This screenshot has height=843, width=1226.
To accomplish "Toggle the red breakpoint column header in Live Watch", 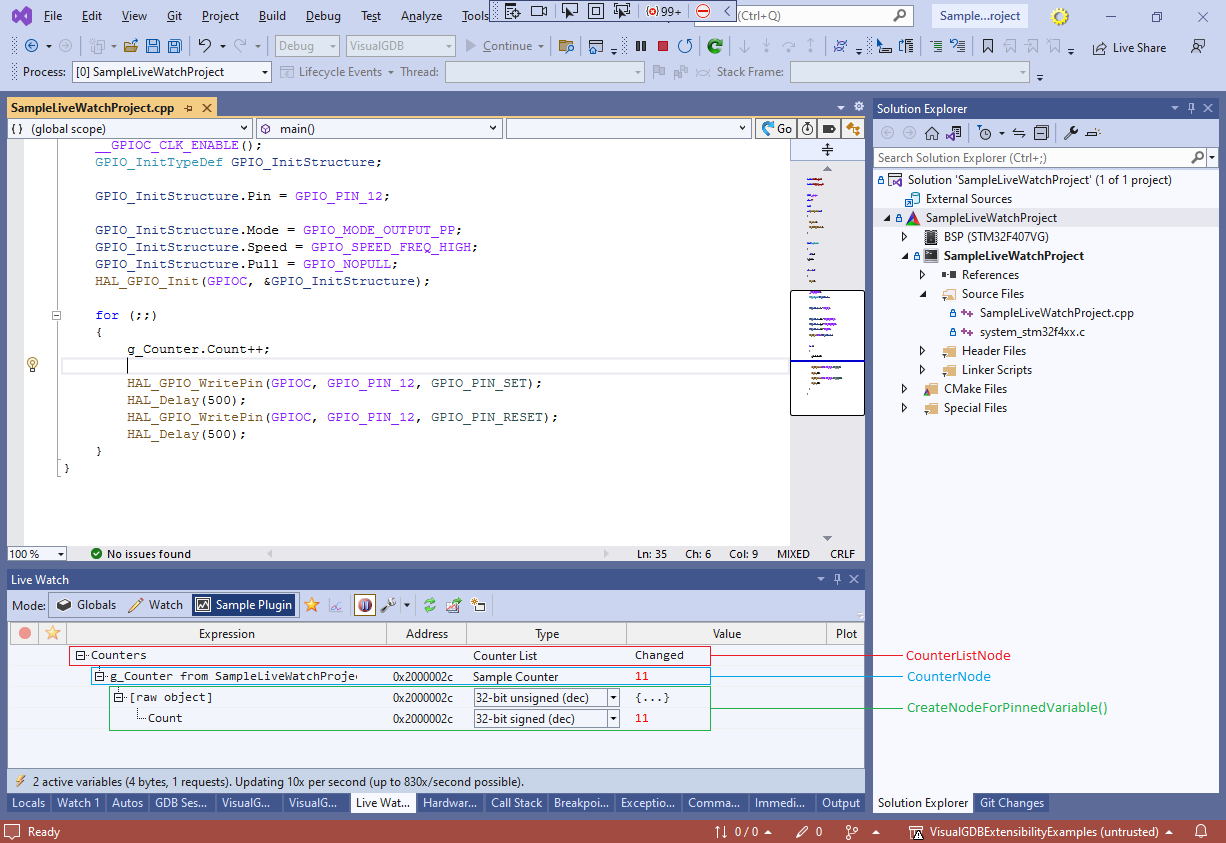I will pos(25,633).
